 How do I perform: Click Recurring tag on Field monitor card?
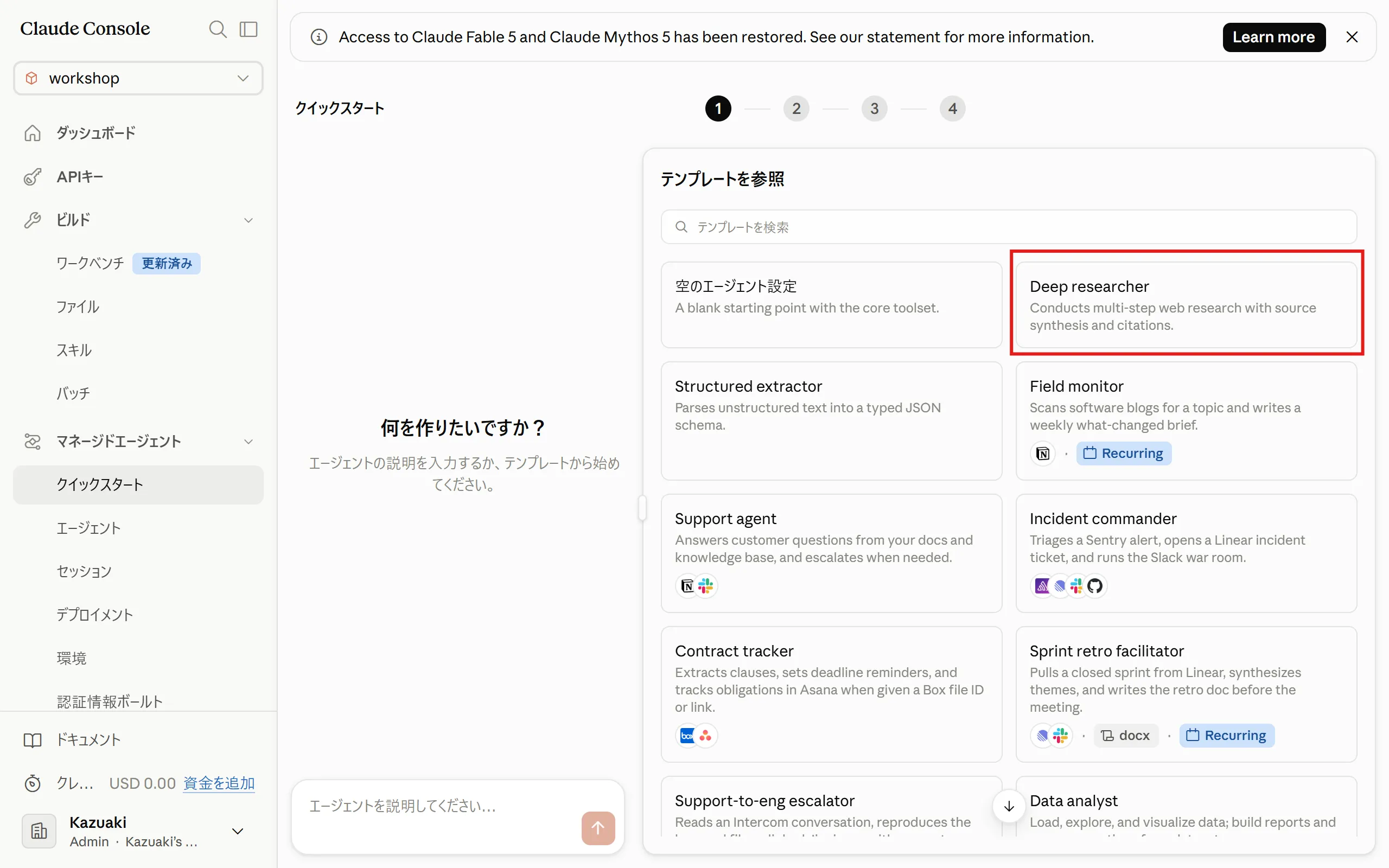pos(1123,454)
